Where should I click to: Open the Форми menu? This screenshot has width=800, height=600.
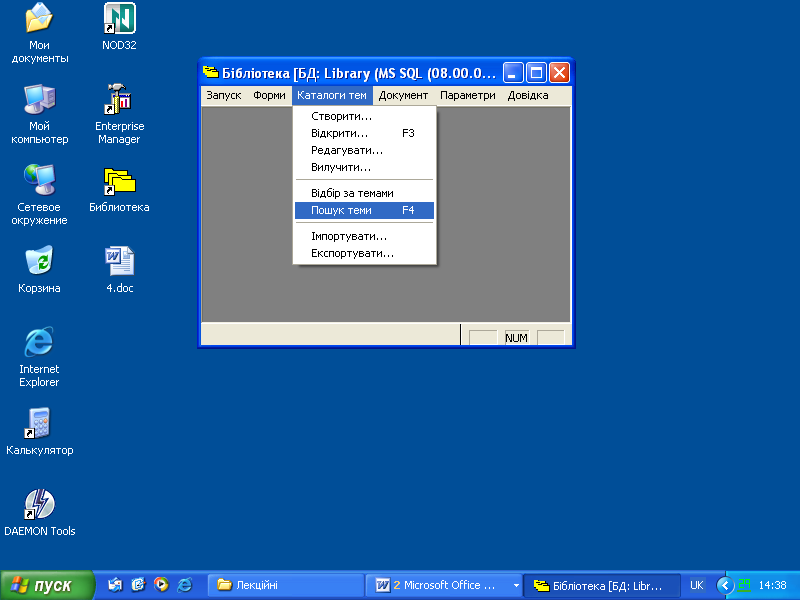pyautogui.click(x=269, y=95)
